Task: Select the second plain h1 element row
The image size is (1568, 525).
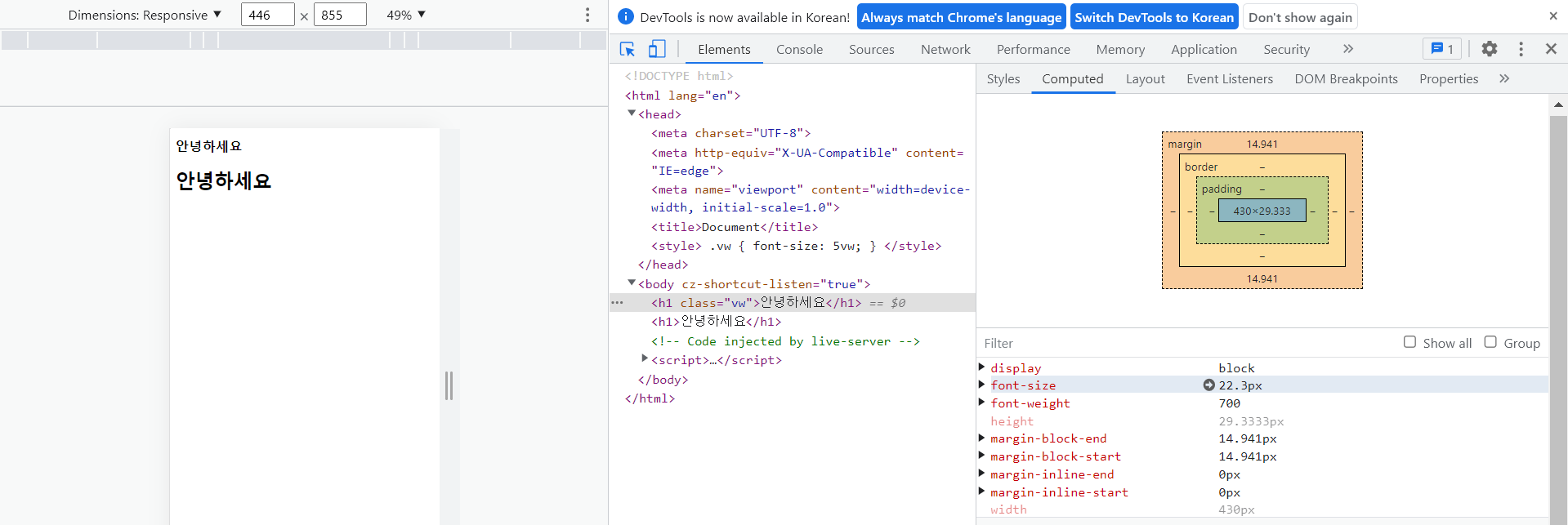Action: pyautogui.click(x=793, y=322)
